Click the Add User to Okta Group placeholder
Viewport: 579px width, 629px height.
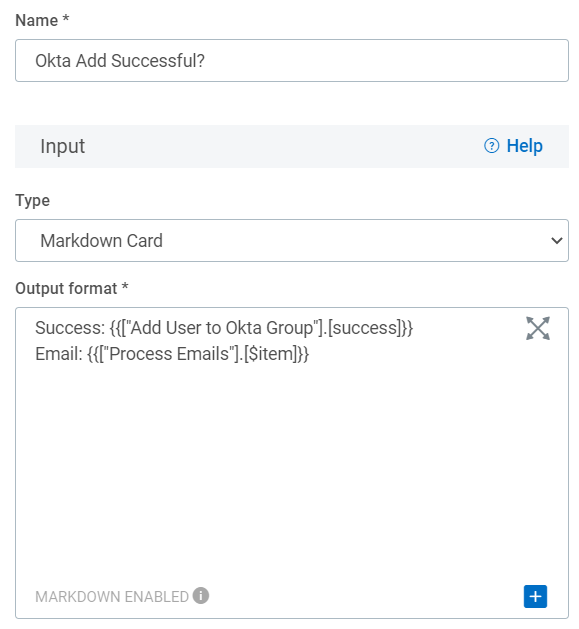pyautogui.click(x=261, y=328)
